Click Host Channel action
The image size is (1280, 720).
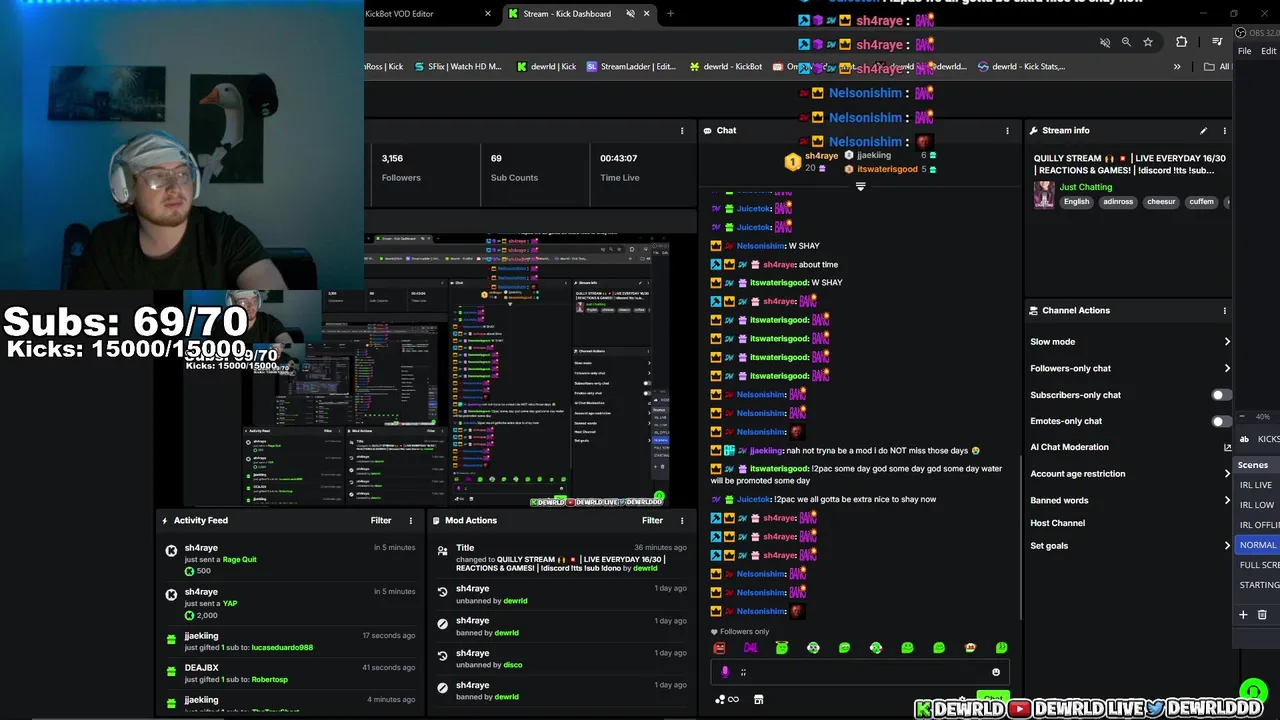tap(1057, 523)
